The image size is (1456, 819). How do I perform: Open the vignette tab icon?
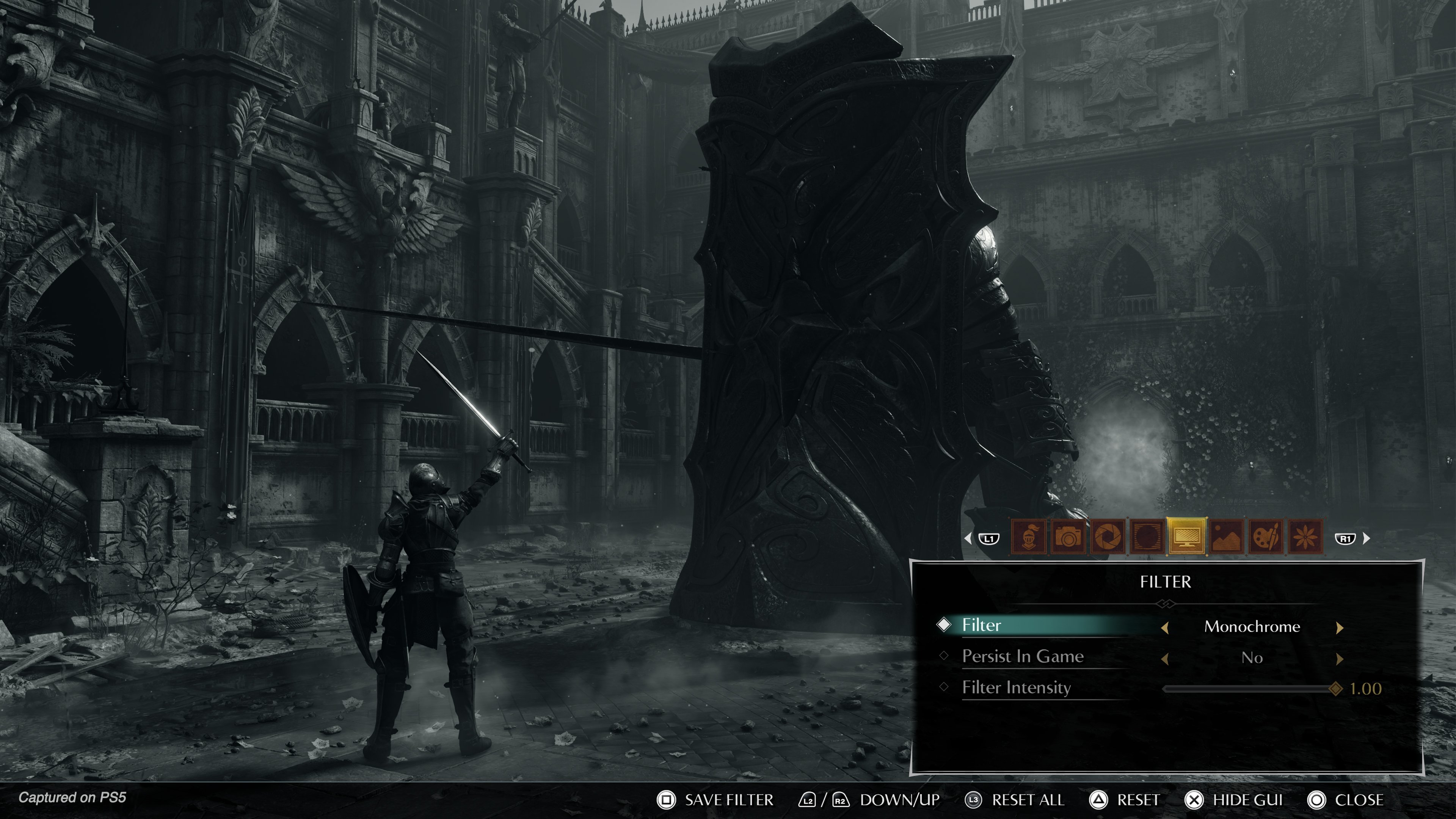pos(1147,537)
